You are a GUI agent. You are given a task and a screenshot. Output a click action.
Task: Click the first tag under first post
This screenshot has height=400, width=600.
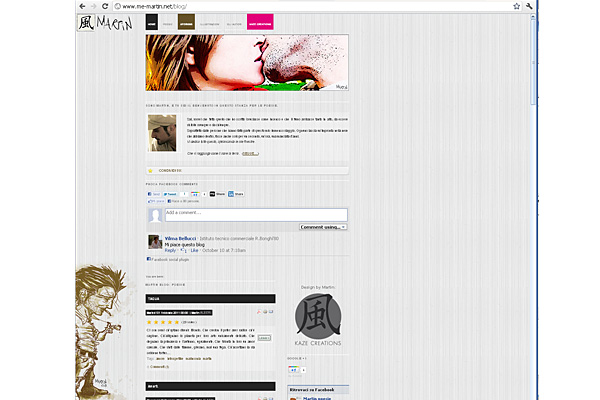tap(160, 359)
